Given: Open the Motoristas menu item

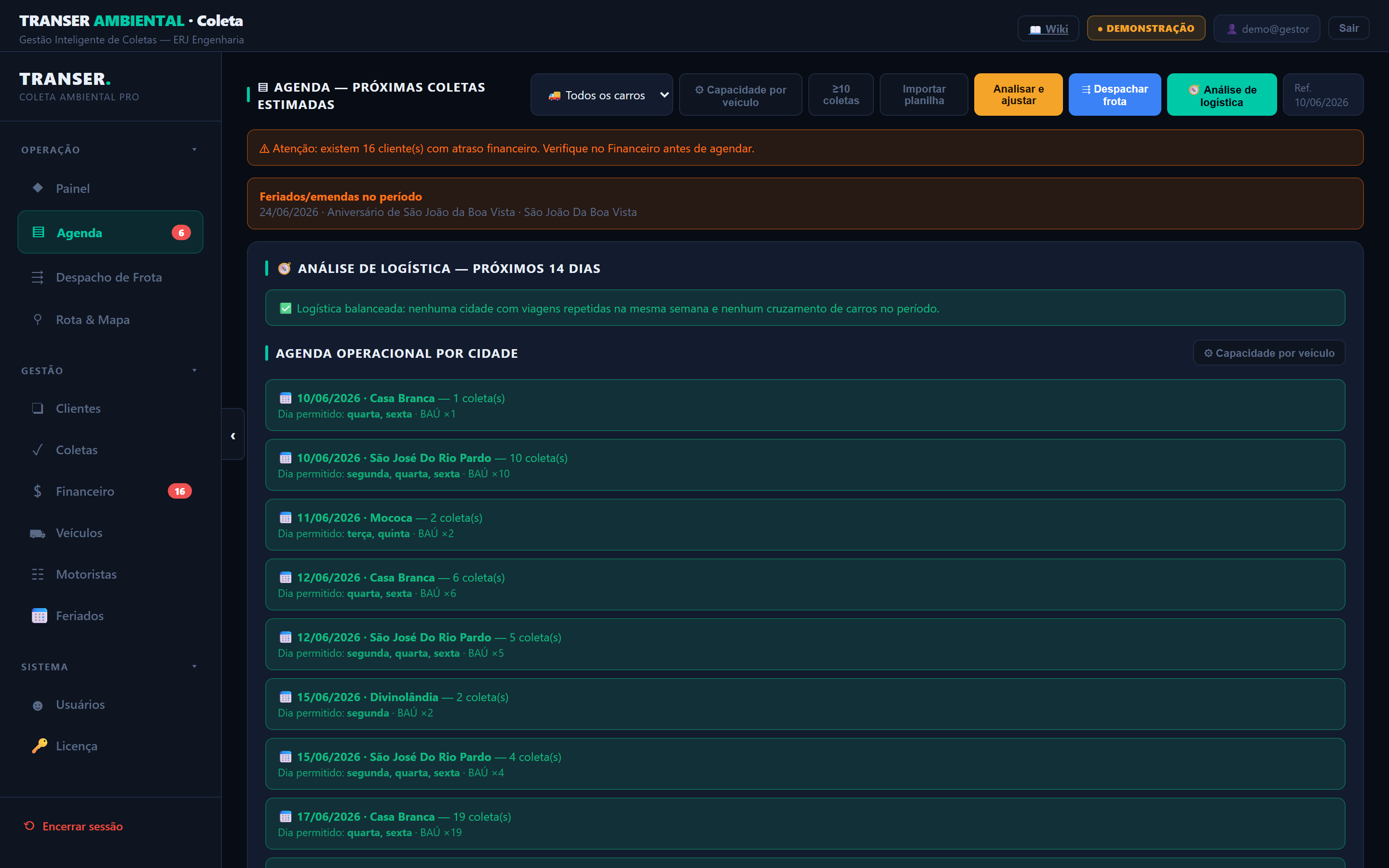Looking at the screenshot, I should [110, 574].
